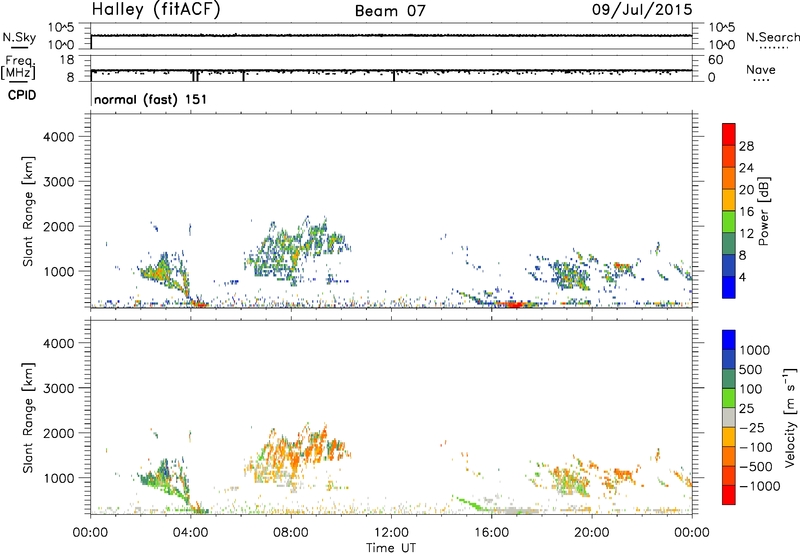
Task: Click the '28' power colorbar value
Action: point(746,146)
